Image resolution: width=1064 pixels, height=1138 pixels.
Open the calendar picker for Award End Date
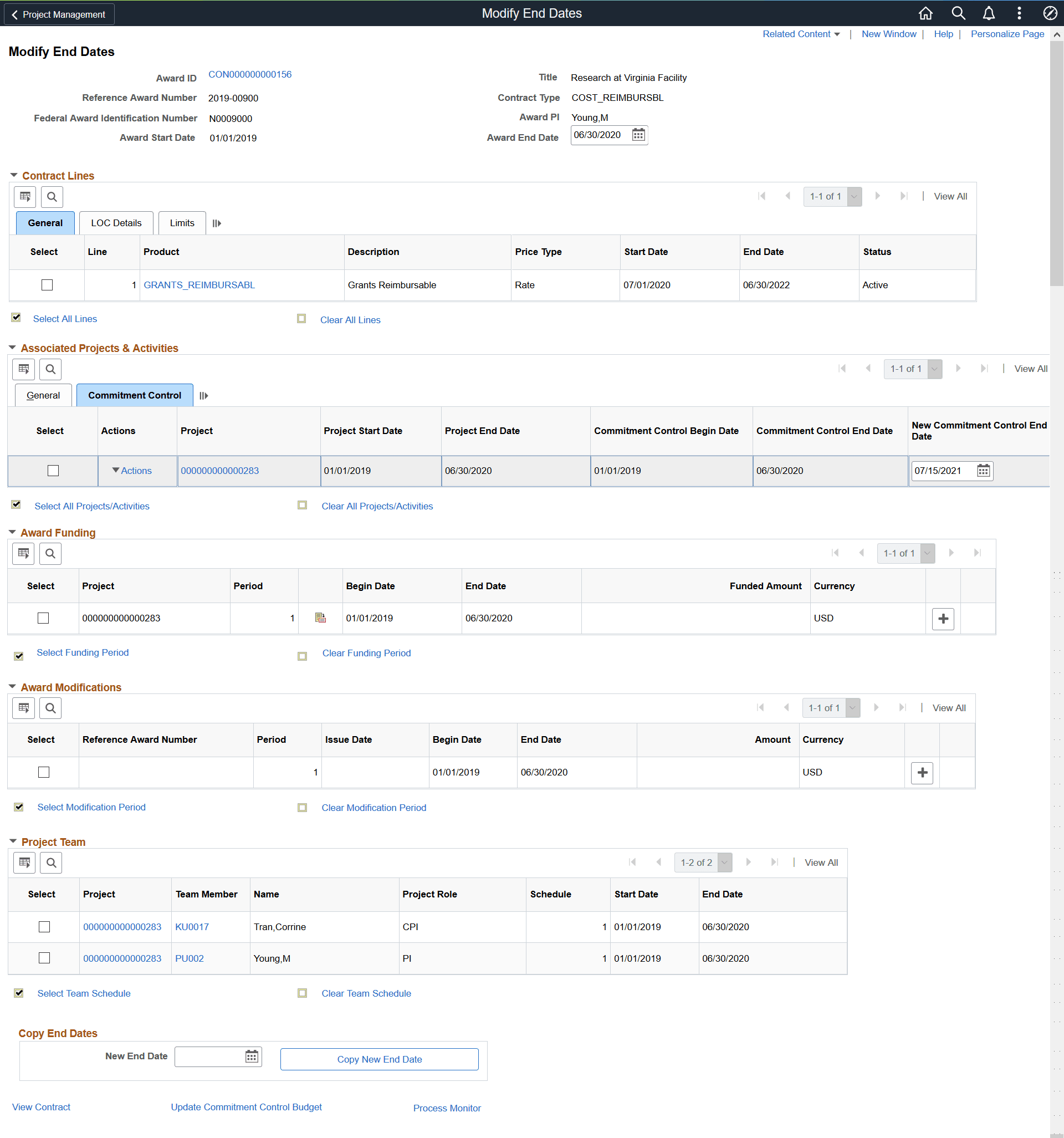tap(638, 136)
